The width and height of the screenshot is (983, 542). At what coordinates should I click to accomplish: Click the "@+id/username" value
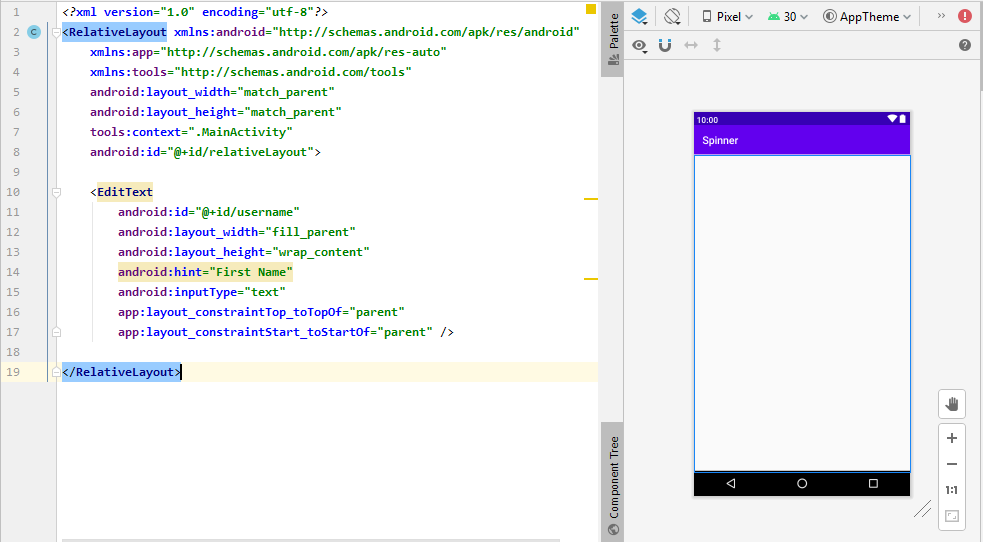247,212
